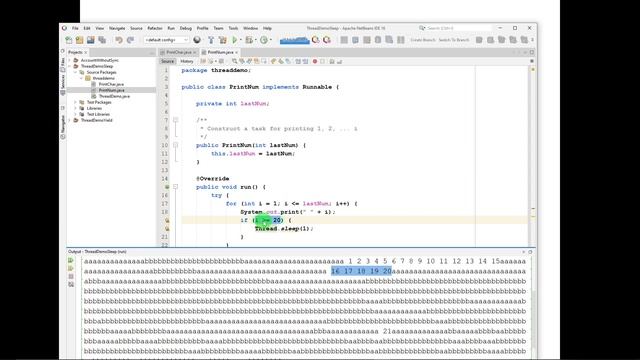
Task: Click the Shift Line Left icon in the editor toolbar
Action: (x=298, y=61)
